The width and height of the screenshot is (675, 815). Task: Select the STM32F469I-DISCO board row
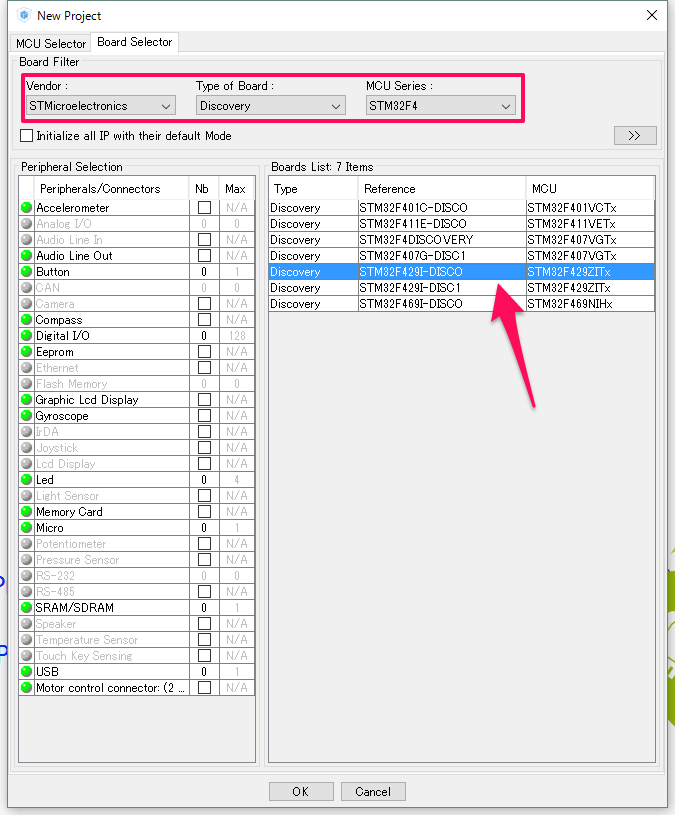point(461,304)
